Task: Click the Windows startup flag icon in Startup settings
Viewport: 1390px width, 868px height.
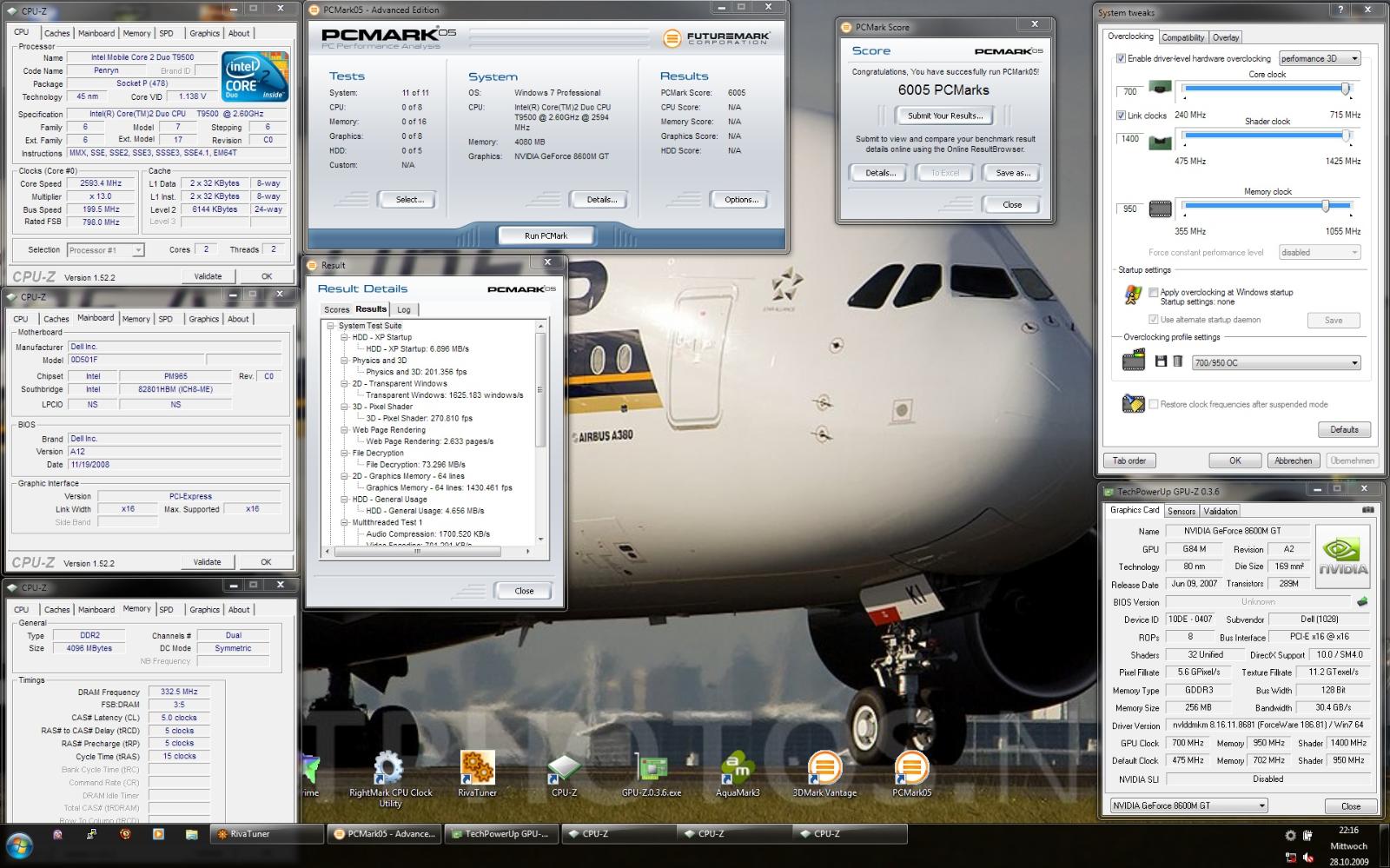Action: coord(1132,295)
